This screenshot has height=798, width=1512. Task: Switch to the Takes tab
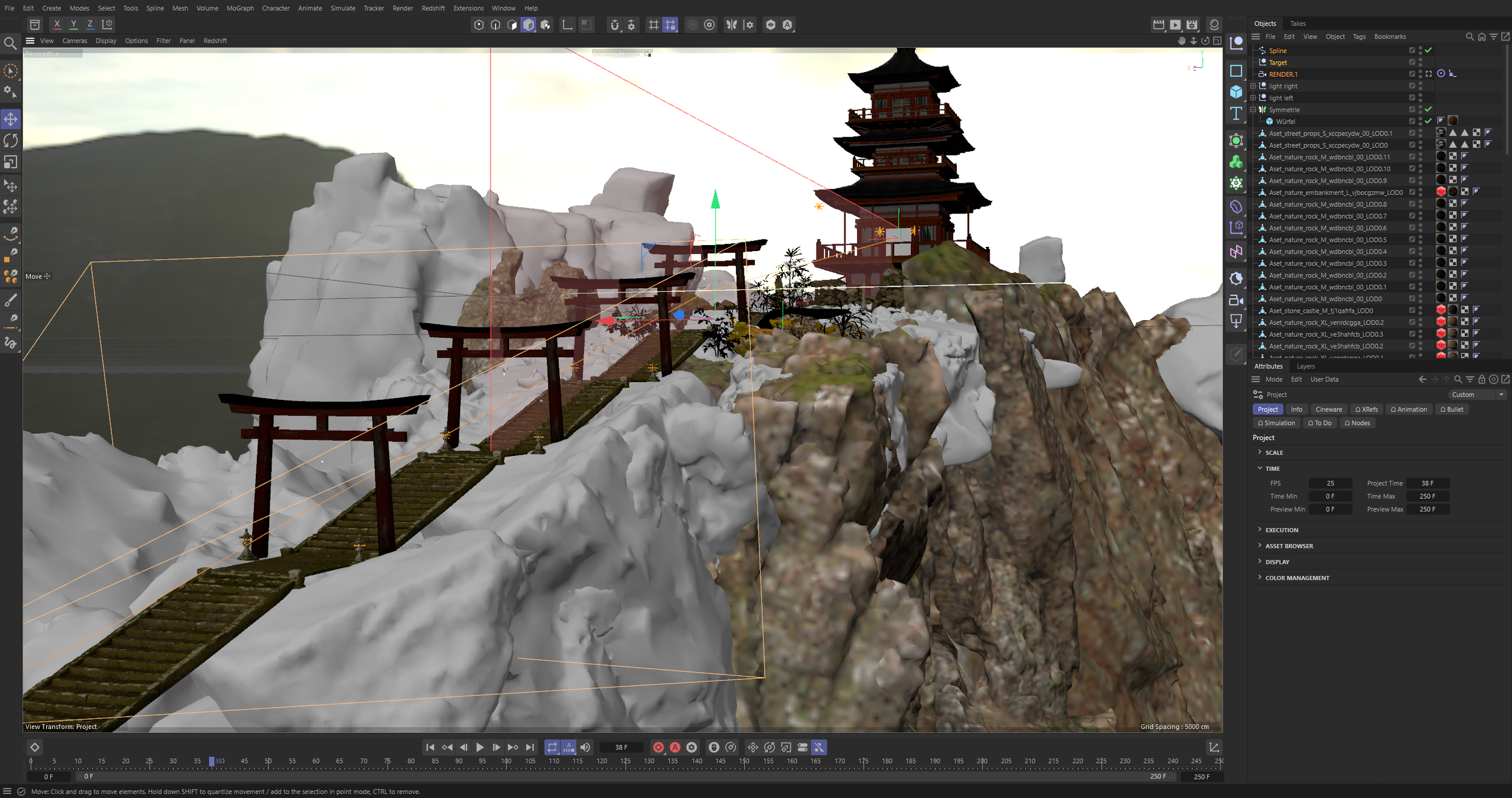[1298, 24]
